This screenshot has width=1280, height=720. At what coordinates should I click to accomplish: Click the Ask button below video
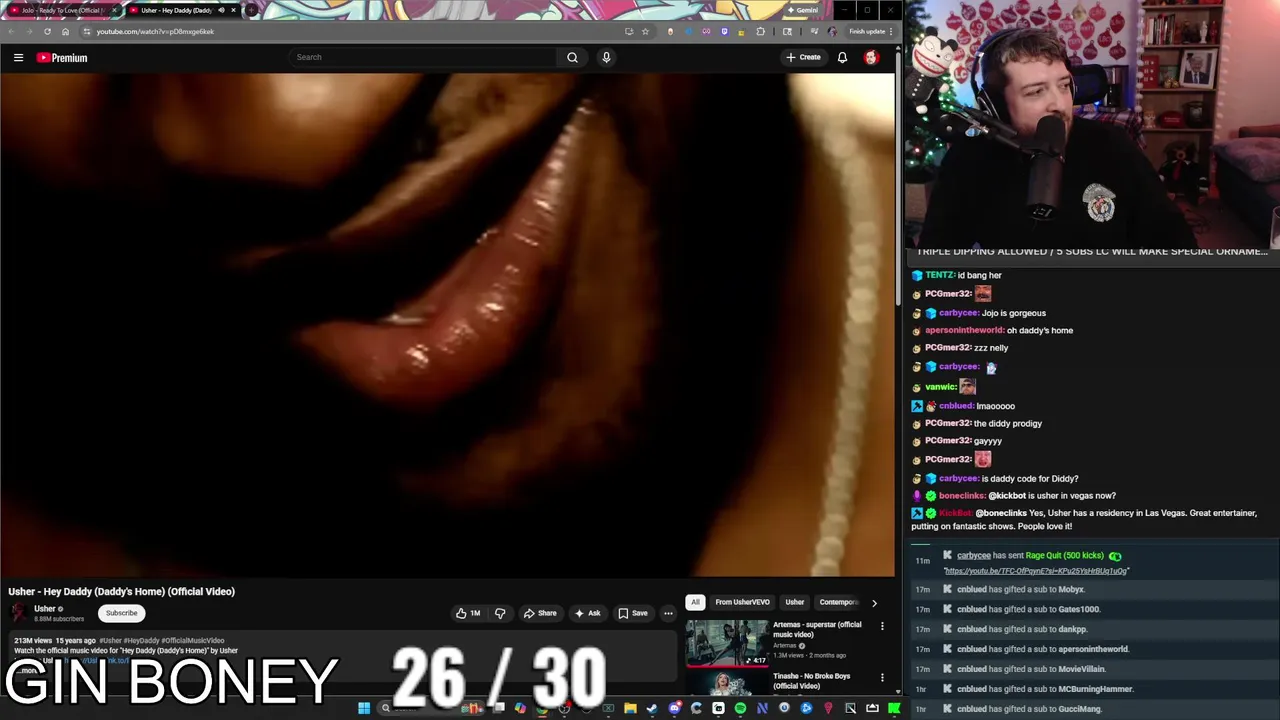[587, 613]
